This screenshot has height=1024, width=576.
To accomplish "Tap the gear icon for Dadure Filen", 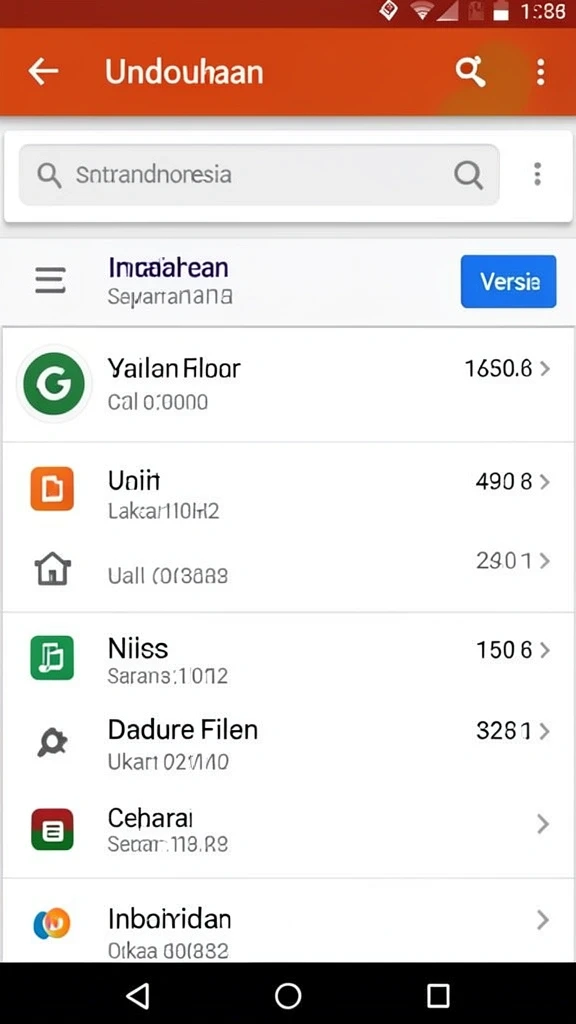I will [52, 743].
